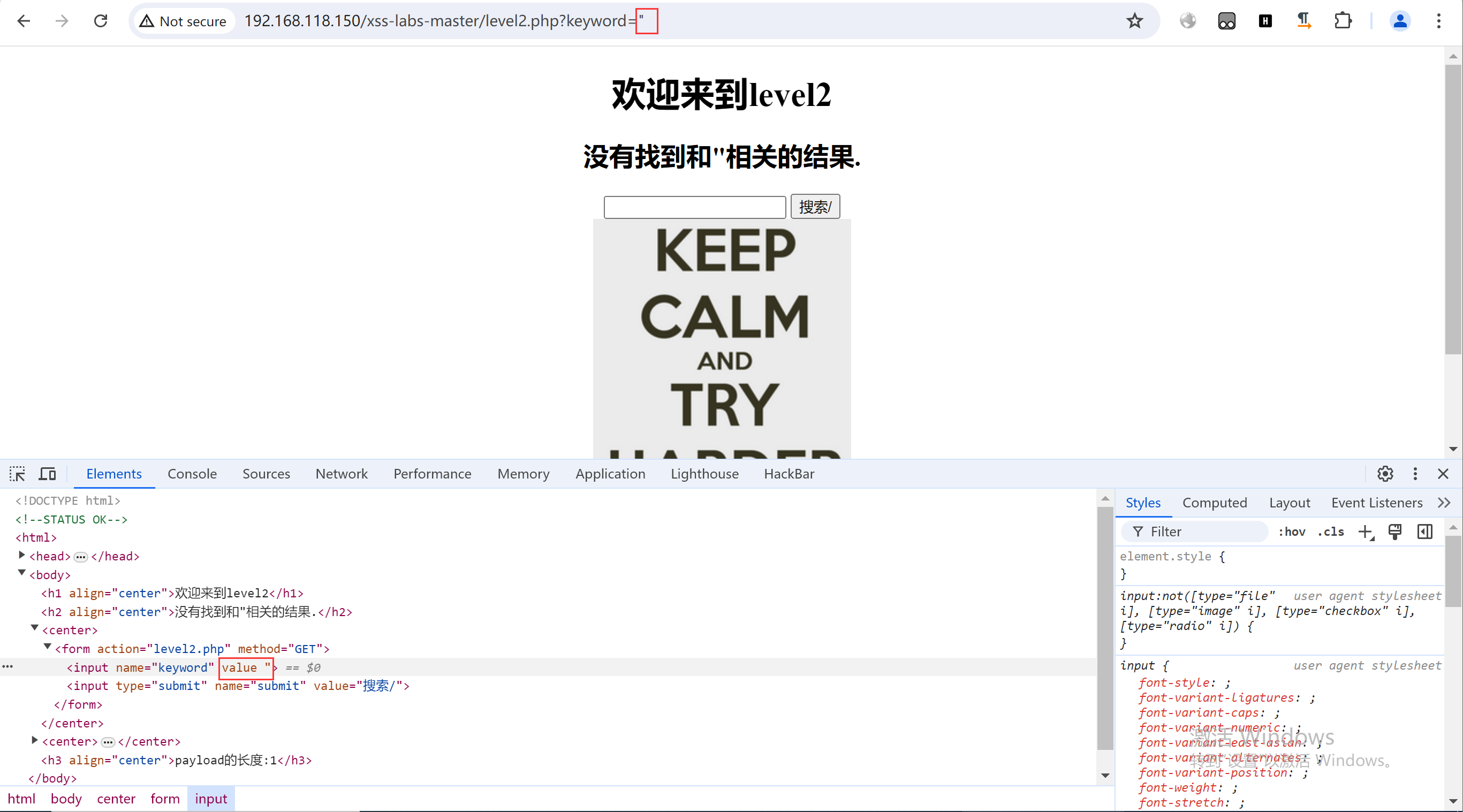The width and height of the screenshot is (1463, 812).
Task: Toggle the rendering emulations paintbrush icon
Action: [1395, 532]
